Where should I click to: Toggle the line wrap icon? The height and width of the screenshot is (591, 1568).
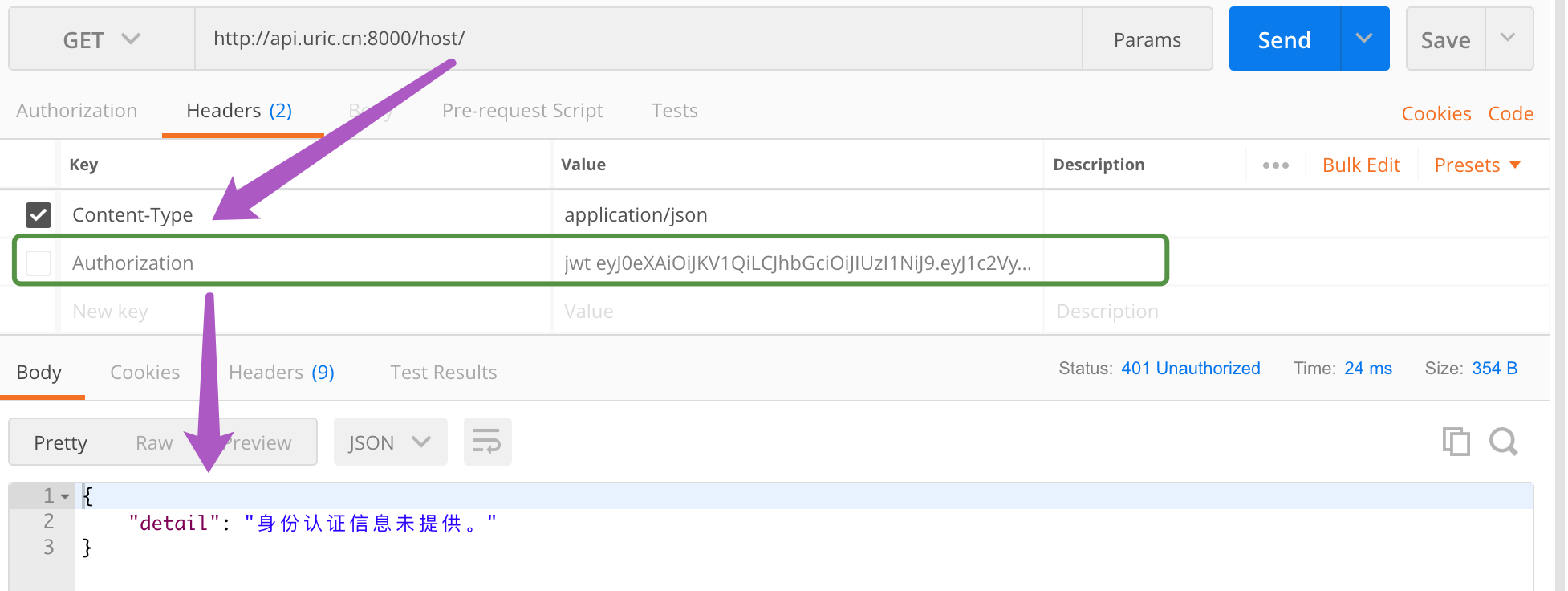point(487,442)
